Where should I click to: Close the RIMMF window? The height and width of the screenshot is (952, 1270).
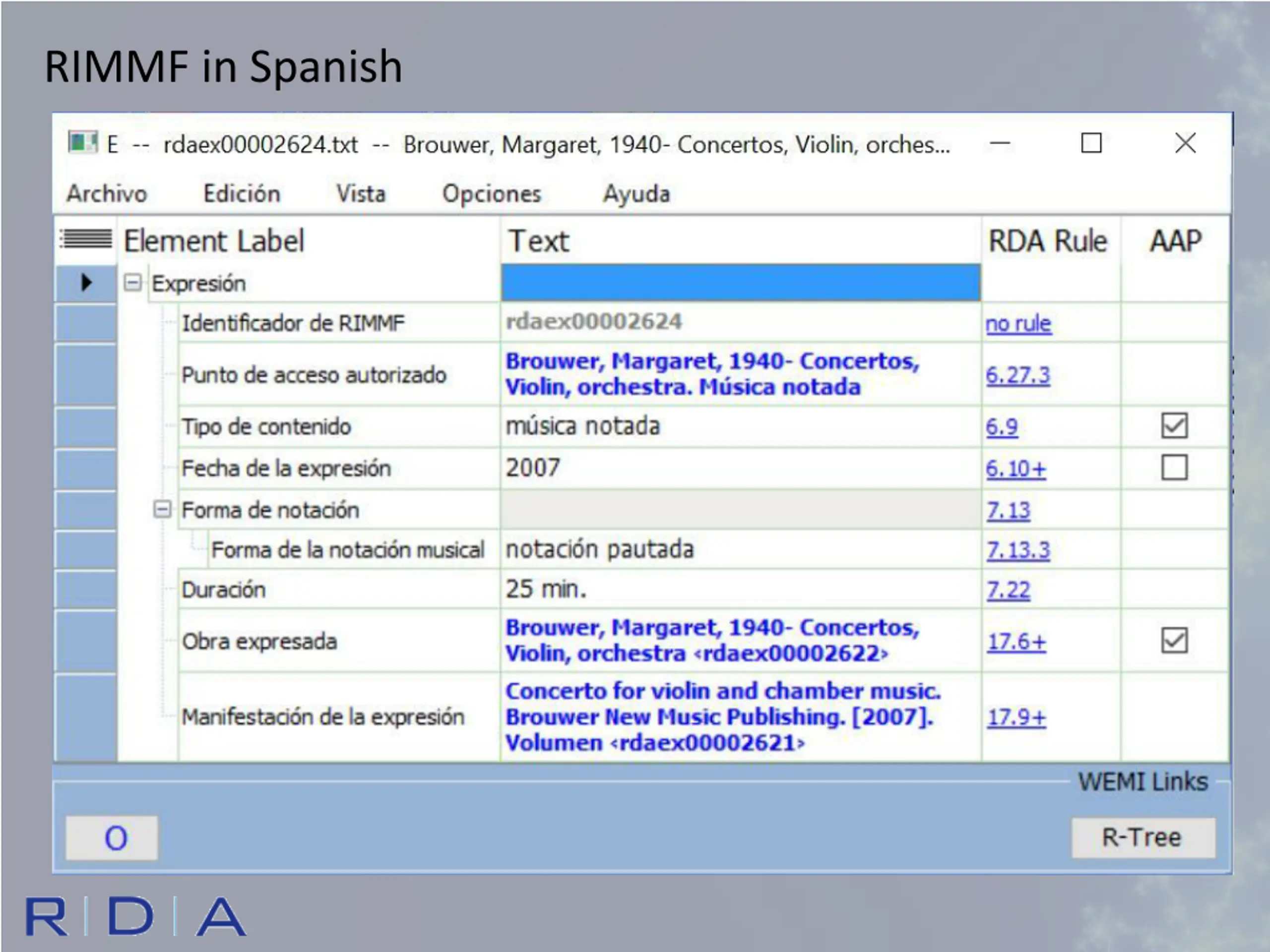(1185, 143)
